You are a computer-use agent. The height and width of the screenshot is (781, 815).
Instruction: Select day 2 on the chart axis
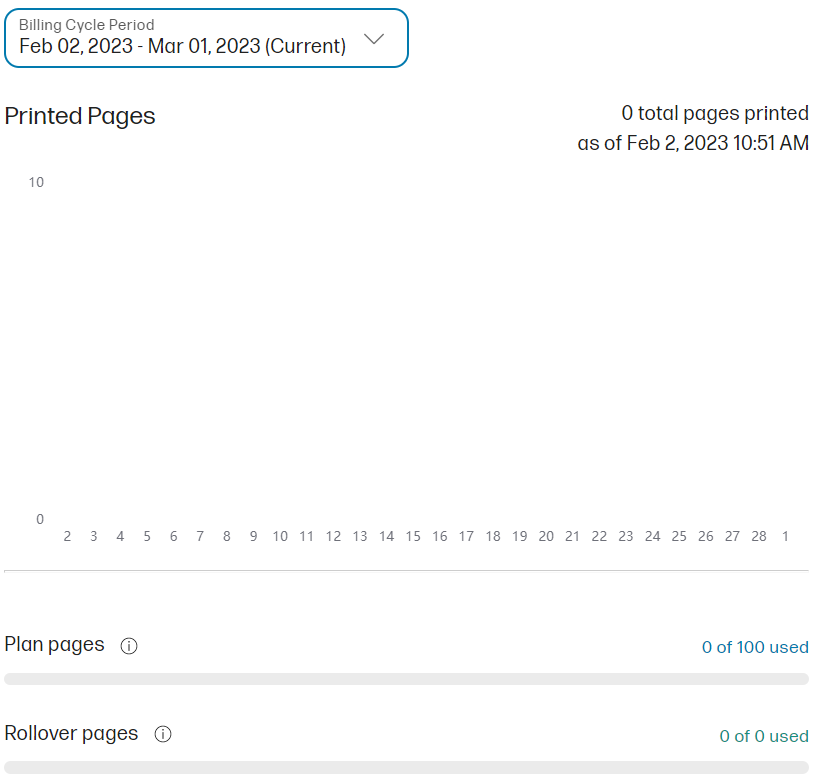(67, 536)
